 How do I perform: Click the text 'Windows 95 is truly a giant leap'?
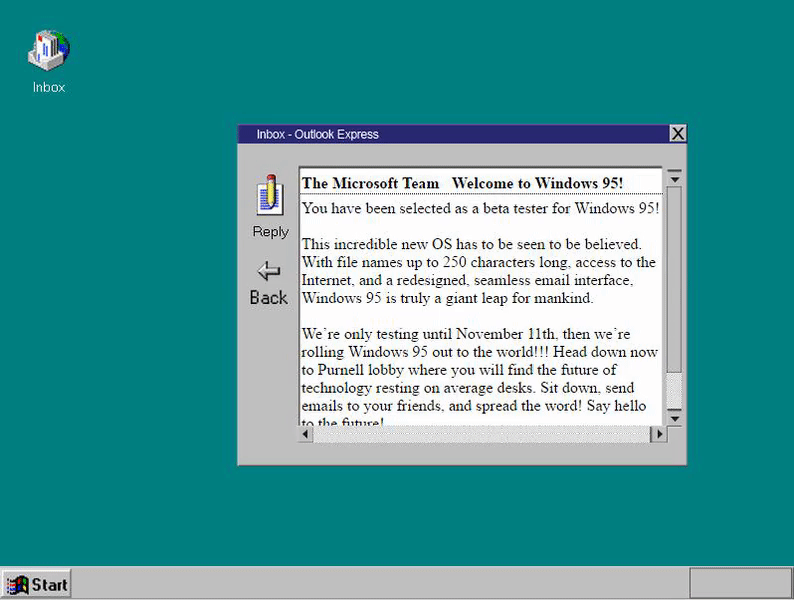click(x=405, y=298)
